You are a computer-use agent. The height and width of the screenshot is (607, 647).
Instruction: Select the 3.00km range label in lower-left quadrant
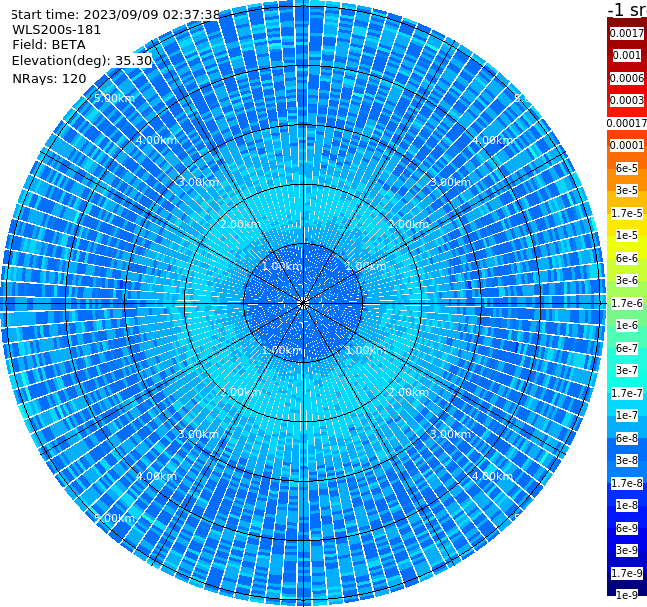click(x=198, y=434)
